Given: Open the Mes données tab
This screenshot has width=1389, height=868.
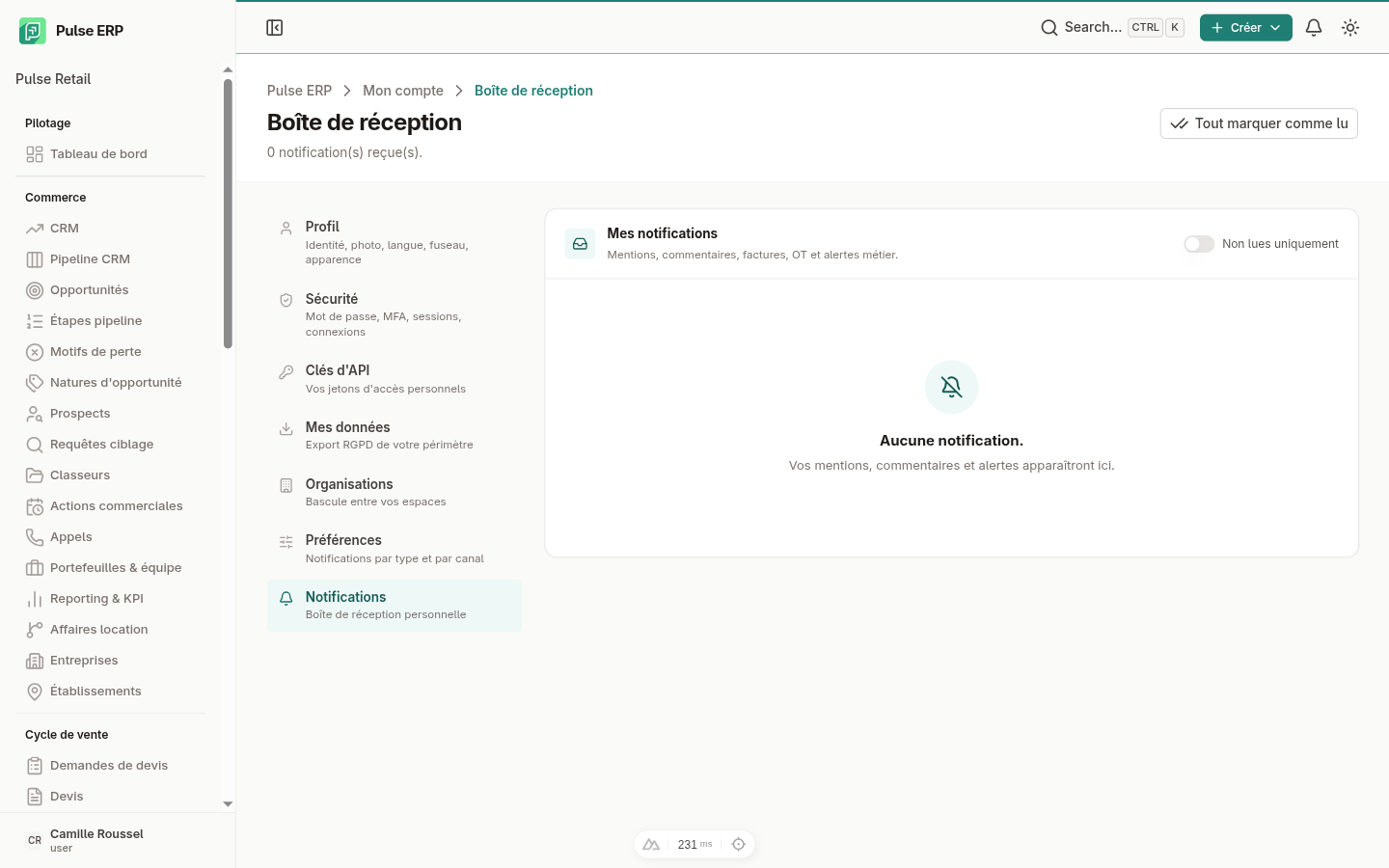Looking at the screenshot, I should coord(395,435).
